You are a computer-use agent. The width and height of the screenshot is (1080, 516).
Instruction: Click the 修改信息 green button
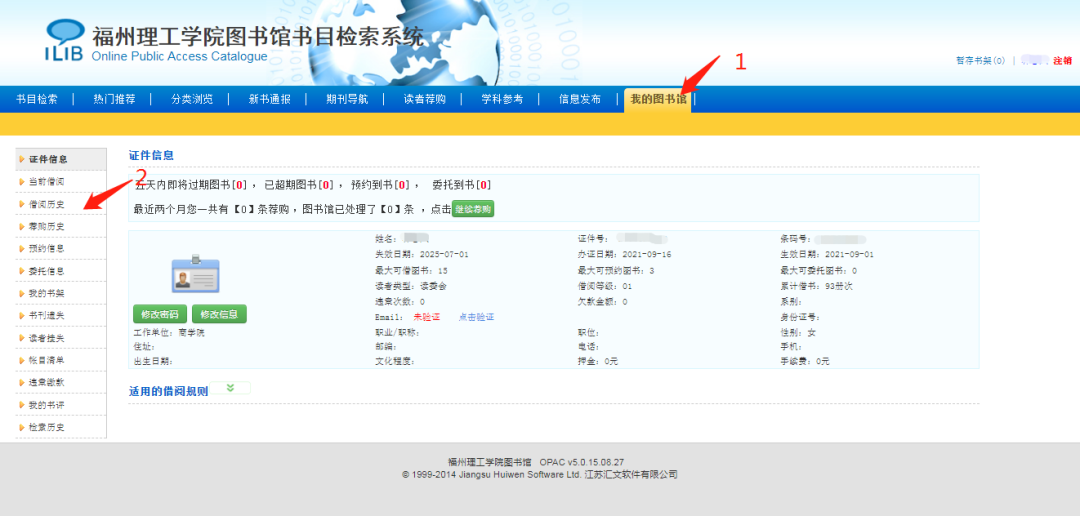[219, 314]
